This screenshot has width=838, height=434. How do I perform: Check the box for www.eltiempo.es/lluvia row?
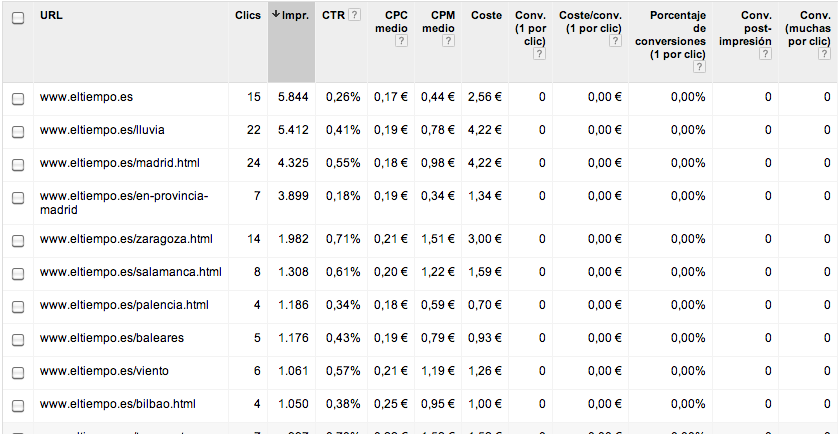click(x=17, y=130)
